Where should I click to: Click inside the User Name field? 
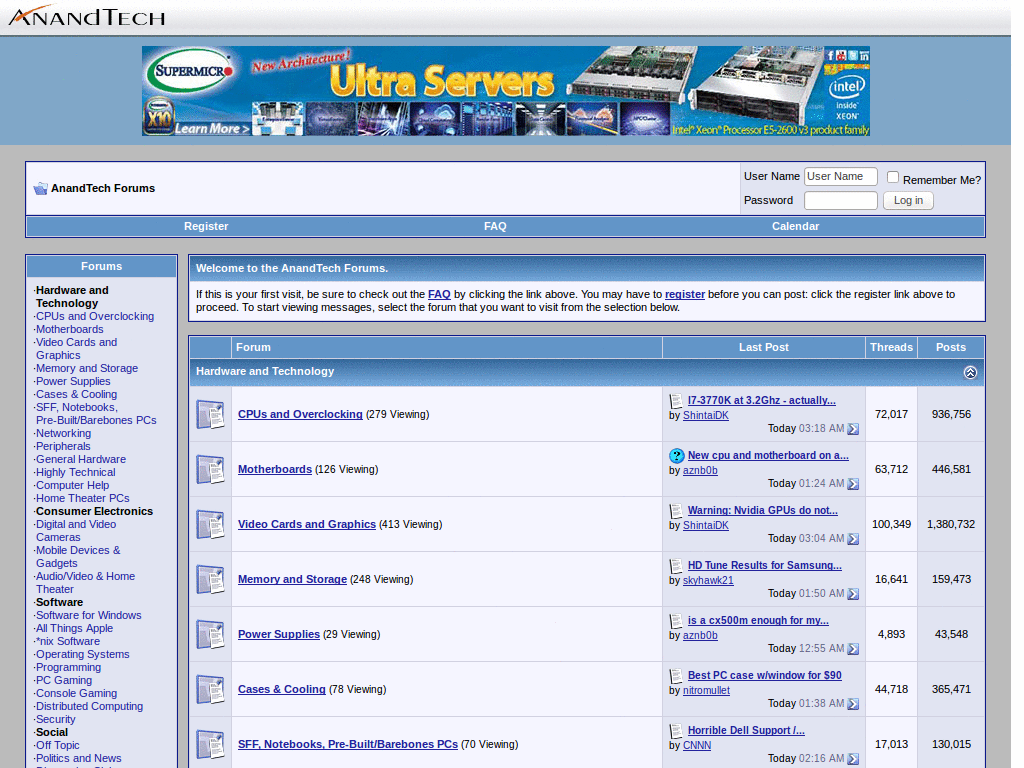pos(840,176)
